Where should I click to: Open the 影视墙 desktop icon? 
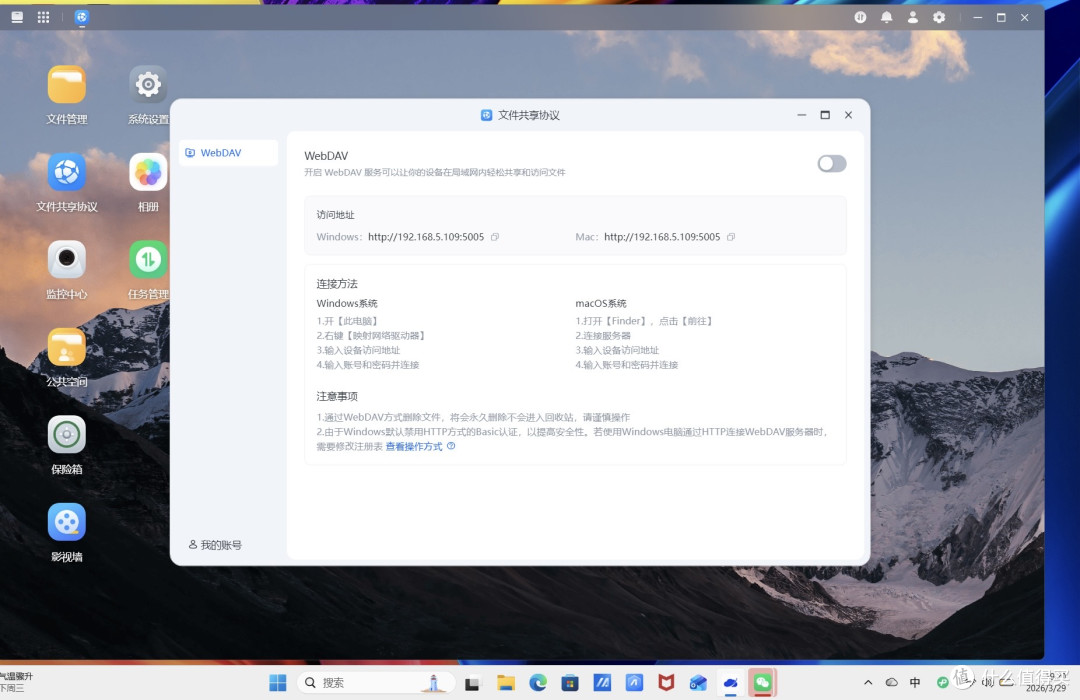click(67, 534)
